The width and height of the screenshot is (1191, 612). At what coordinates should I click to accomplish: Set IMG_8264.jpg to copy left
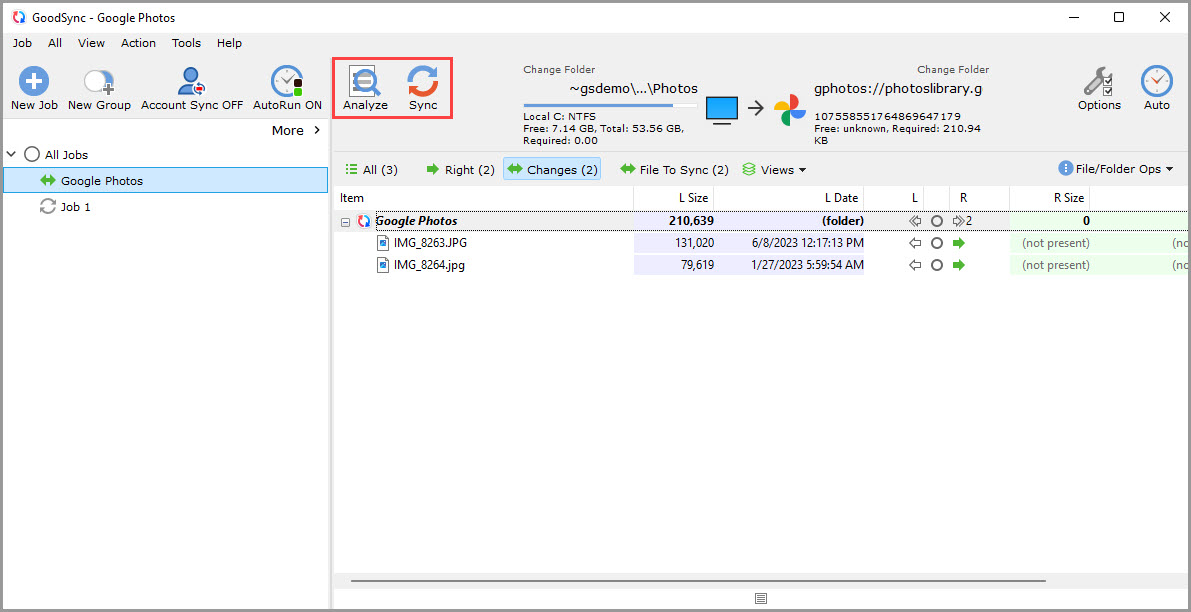pyautogui.click(x=914, y=264)
